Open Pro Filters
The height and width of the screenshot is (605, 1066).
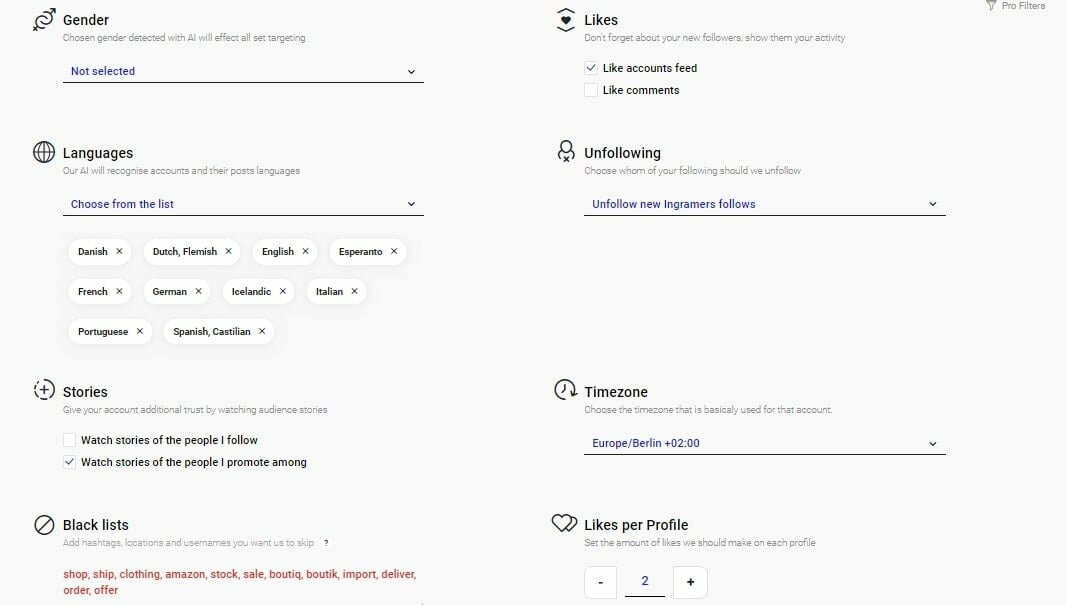[x=1016, y=6]
